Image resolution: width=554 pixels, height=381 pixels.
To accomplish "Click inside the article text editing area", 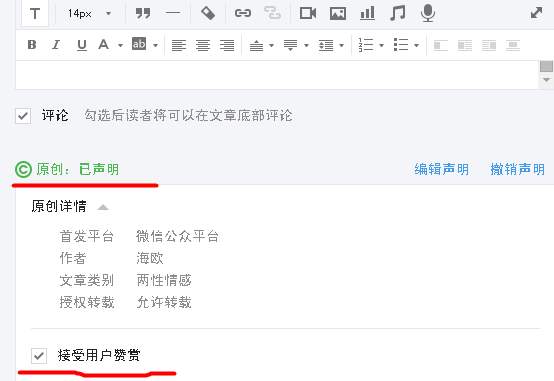I will pyautogui.click(x=277, y=75).
